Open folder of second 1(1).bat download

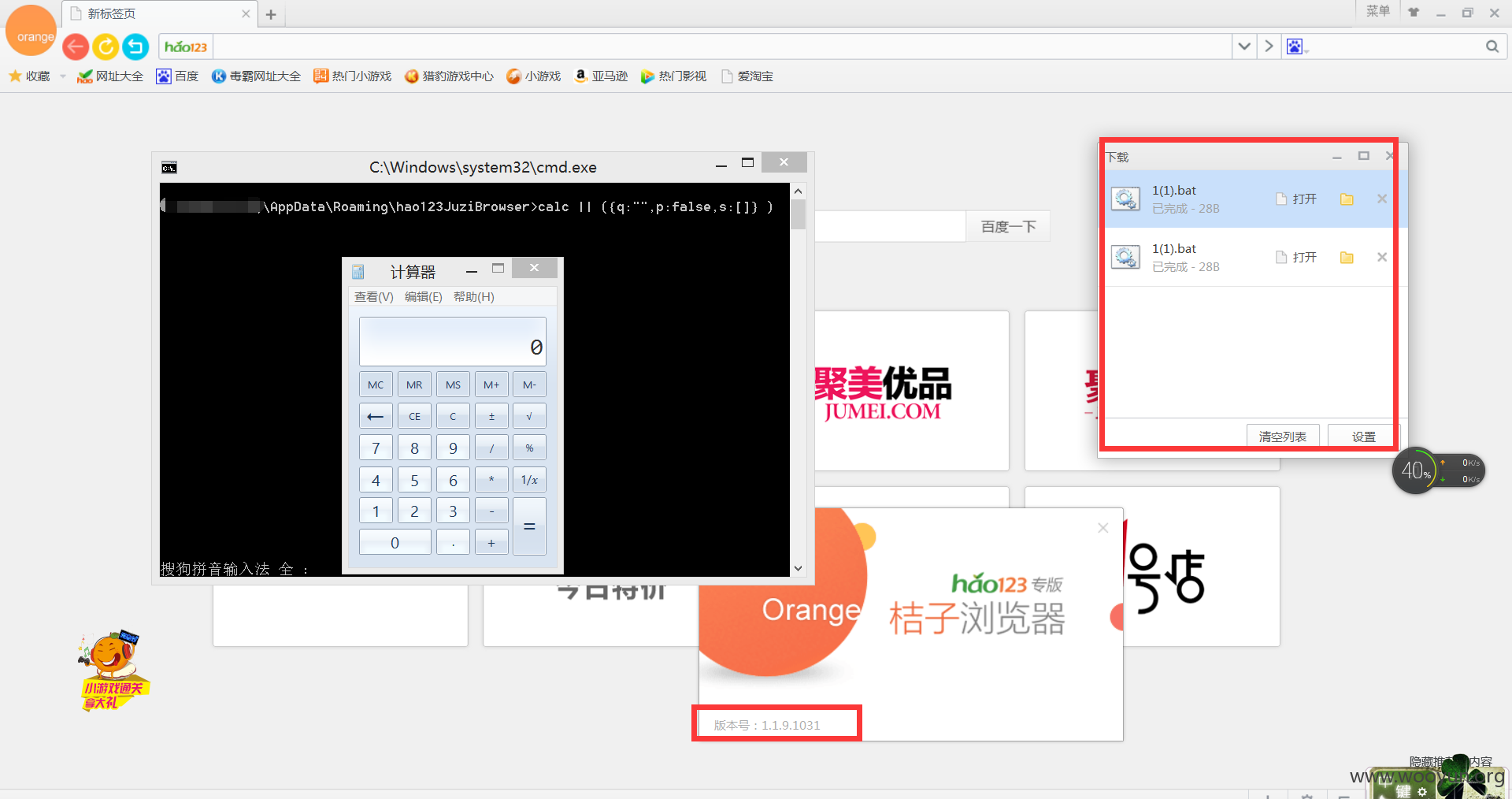(x=1347, y=258)
